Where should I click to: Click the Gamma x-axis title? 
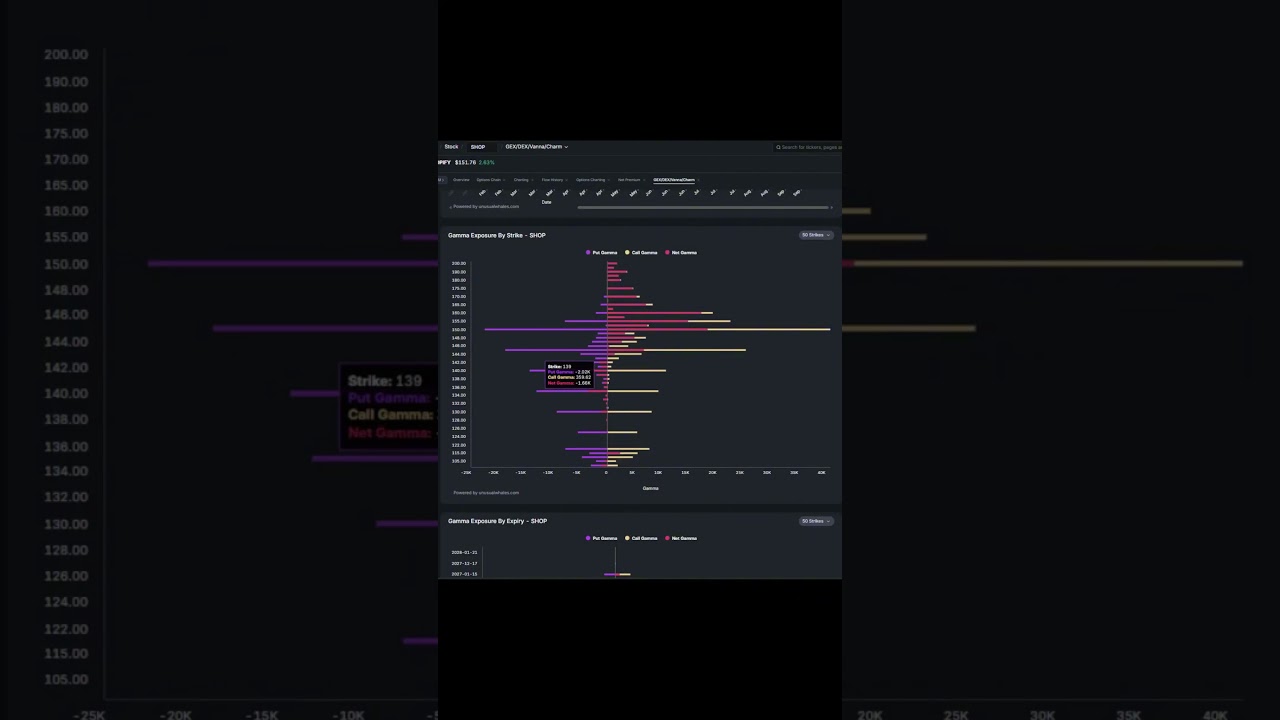(x=650, y=488)
